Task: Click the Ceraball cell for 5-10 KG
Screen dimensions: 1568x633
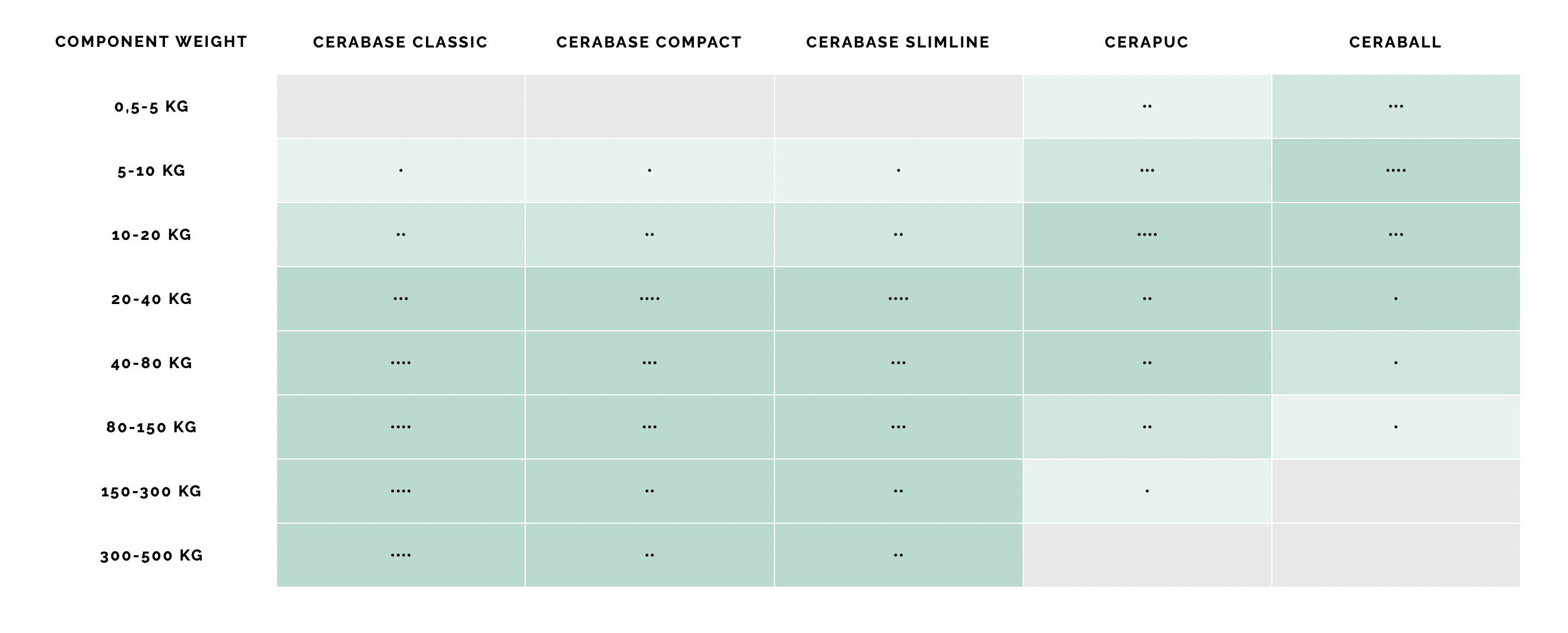Action: click(x=1396, y=170)
